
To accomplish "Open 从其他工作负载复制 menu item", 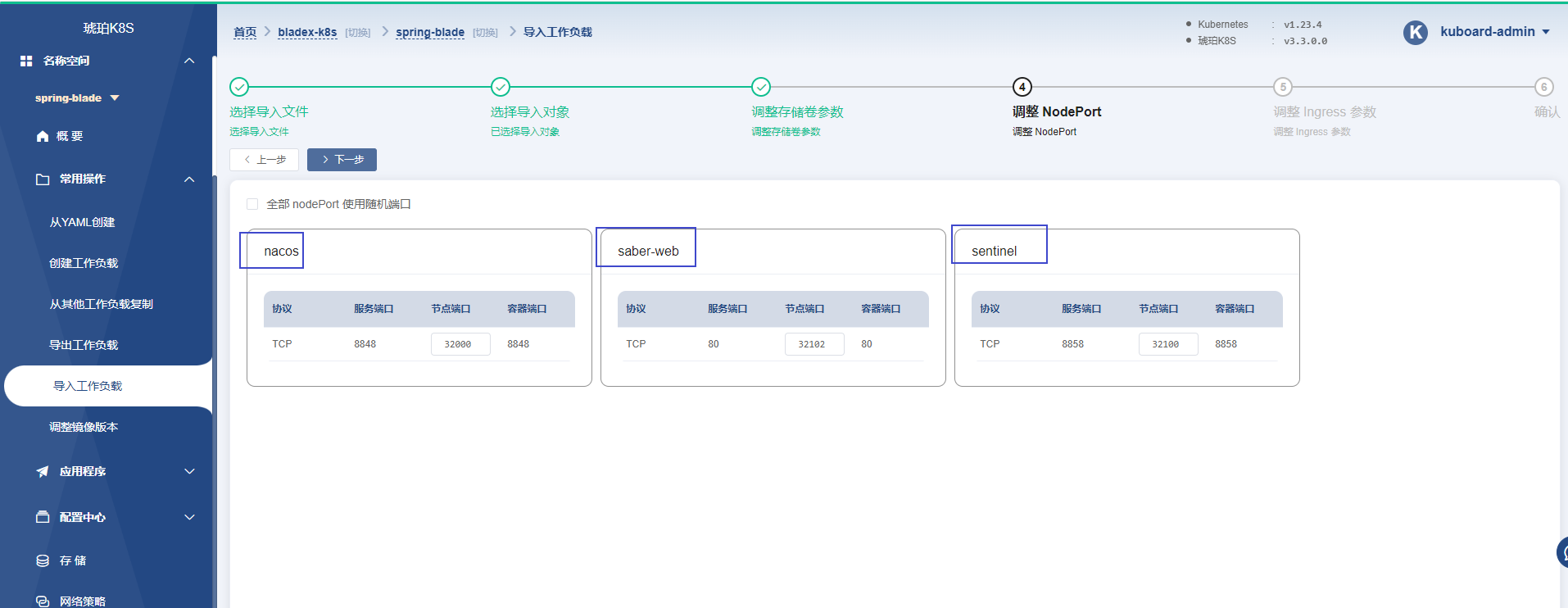I will (x=102, y=304).
